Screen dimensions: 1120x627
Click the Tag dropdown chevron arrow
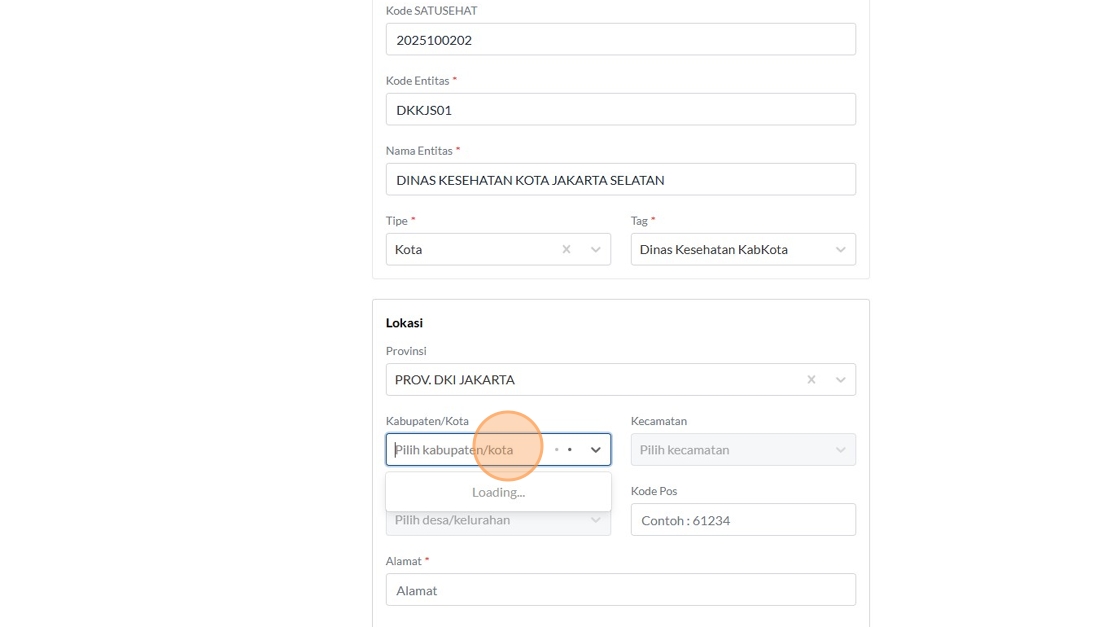(x=840, y=250)
